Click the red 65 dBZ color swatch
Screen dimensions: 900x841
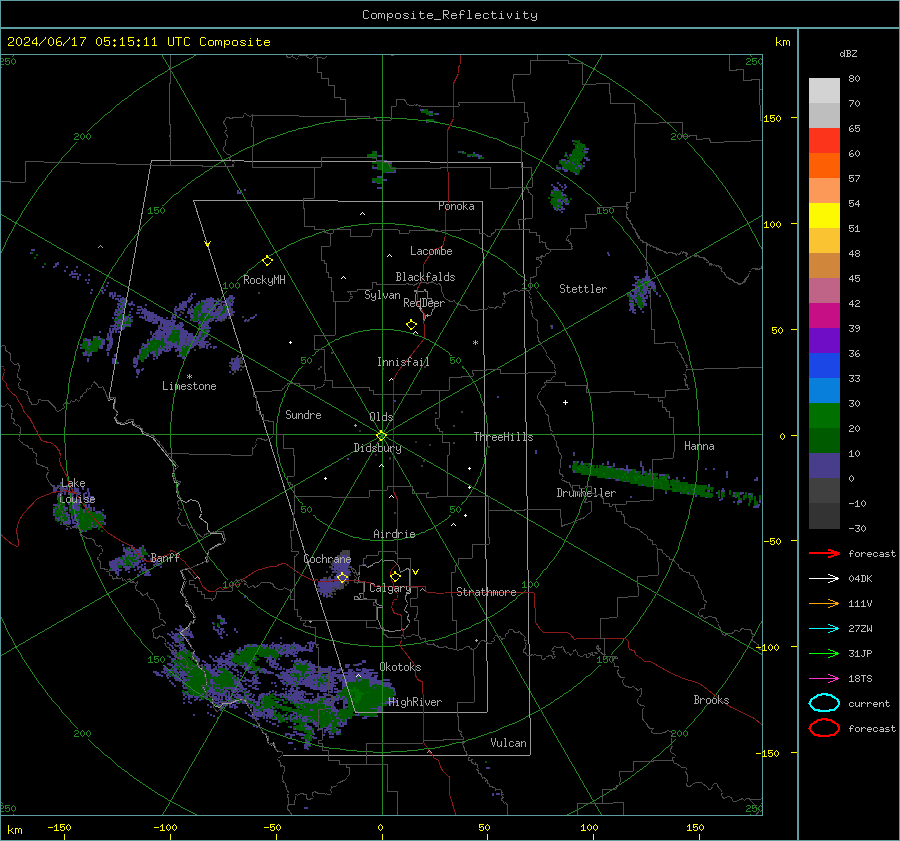[x=824, y=141]
